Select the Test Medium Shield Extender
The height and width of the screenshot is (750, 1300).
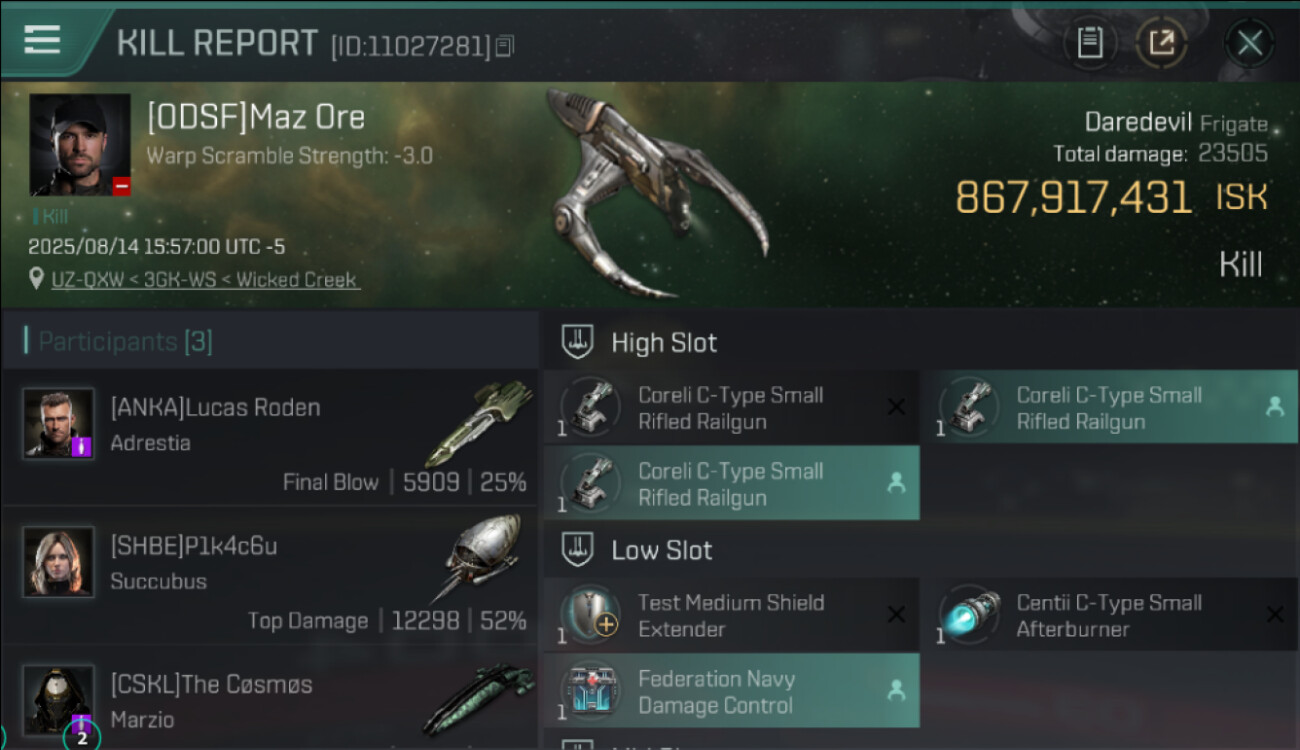pyautogui.click(x=731, y=616)
